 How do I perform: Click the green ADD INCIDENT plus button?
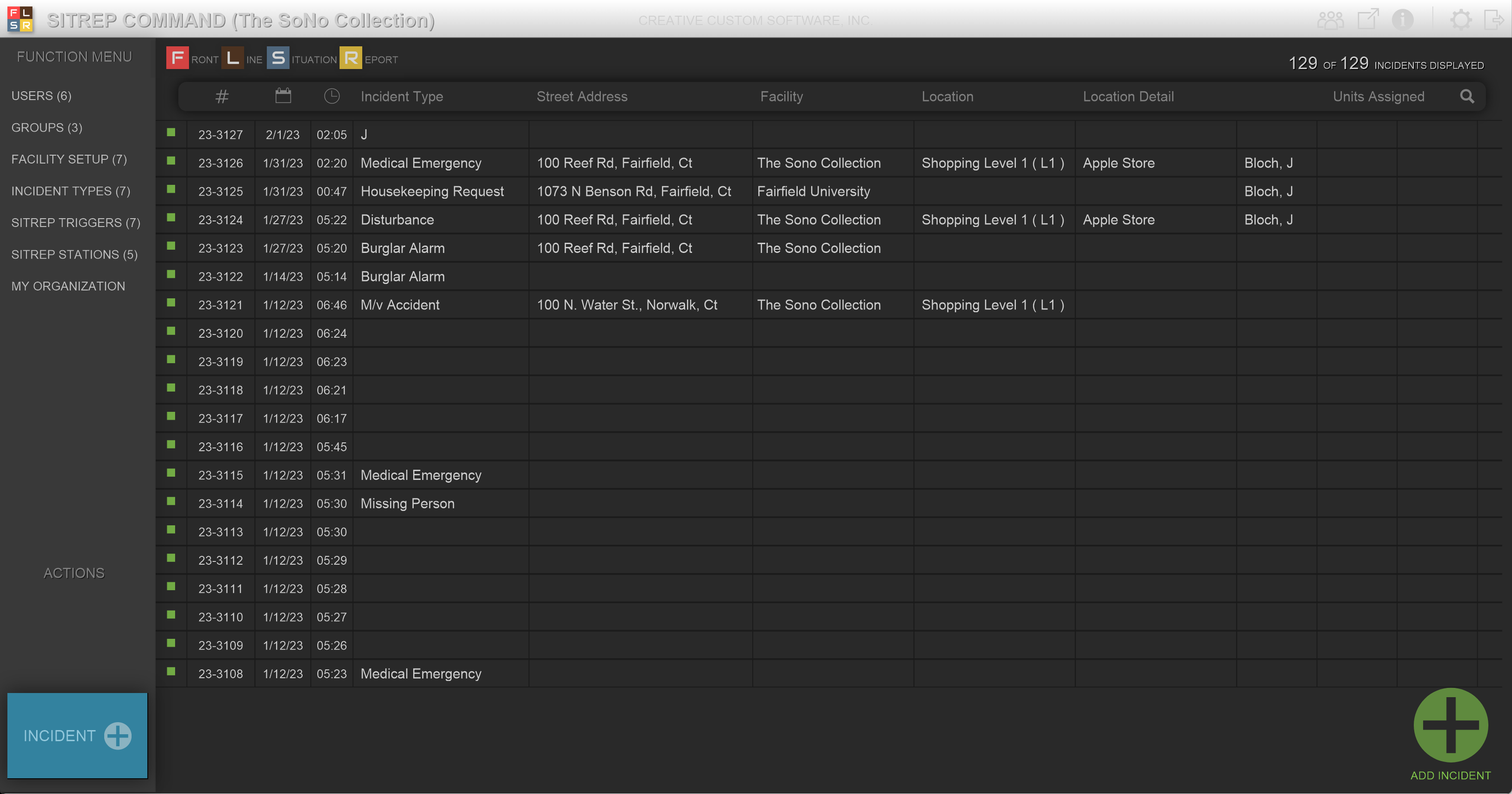click(1450, 725)
